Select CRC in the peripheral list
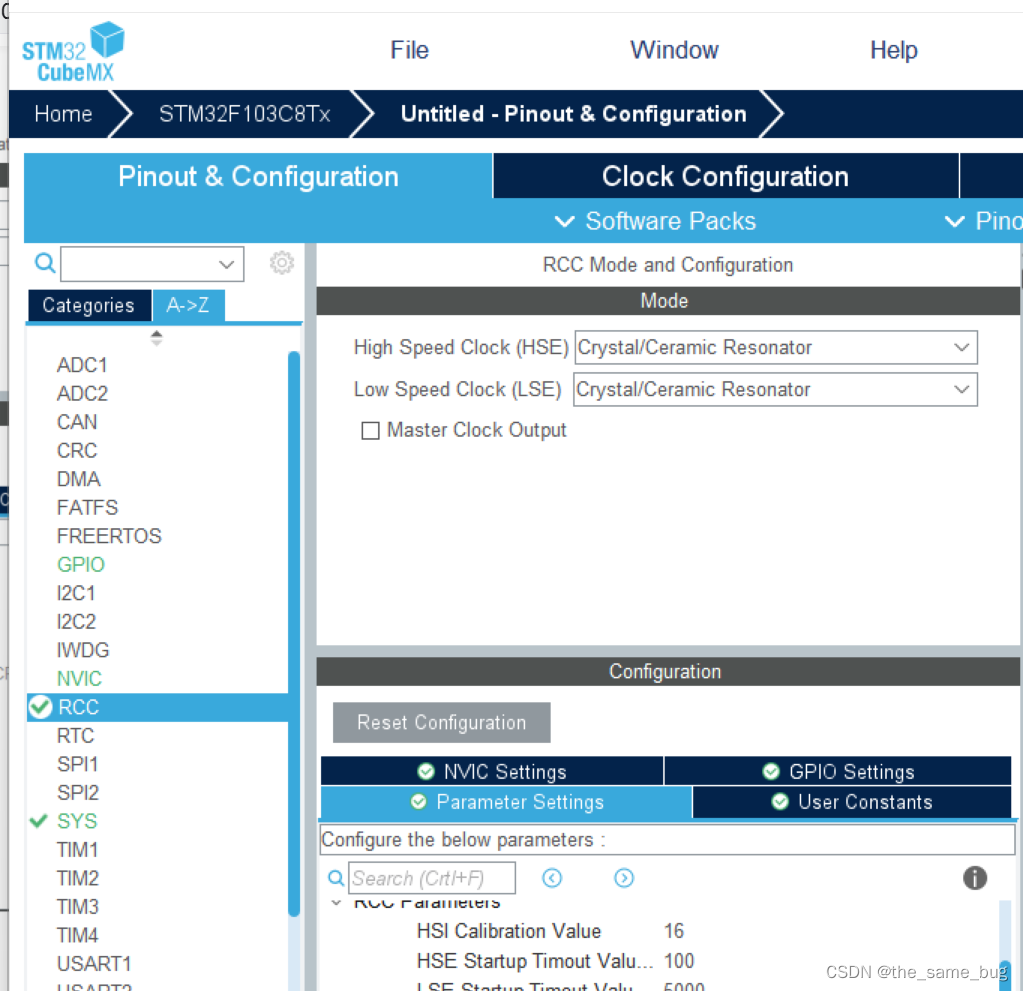1023x991 pixels. pyautogui.click(x=77, y=450)
